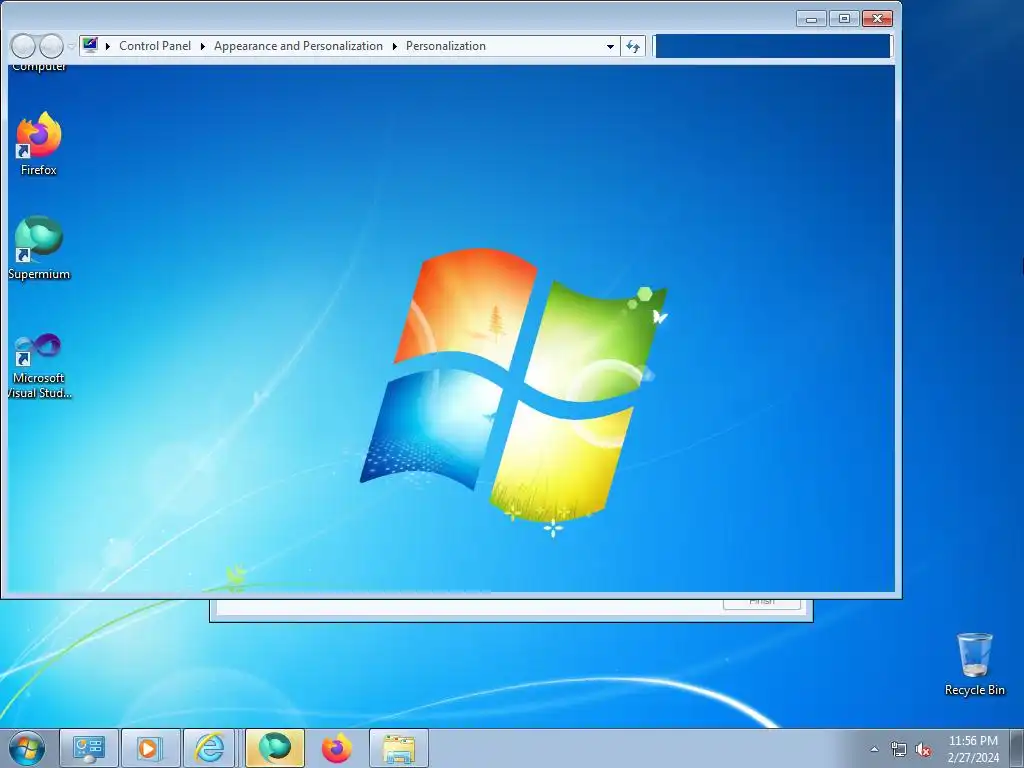The height and width of the screenshot is (768, 1024).
Task: Maximize the Personalization window
Action: (x=844, y=19)
